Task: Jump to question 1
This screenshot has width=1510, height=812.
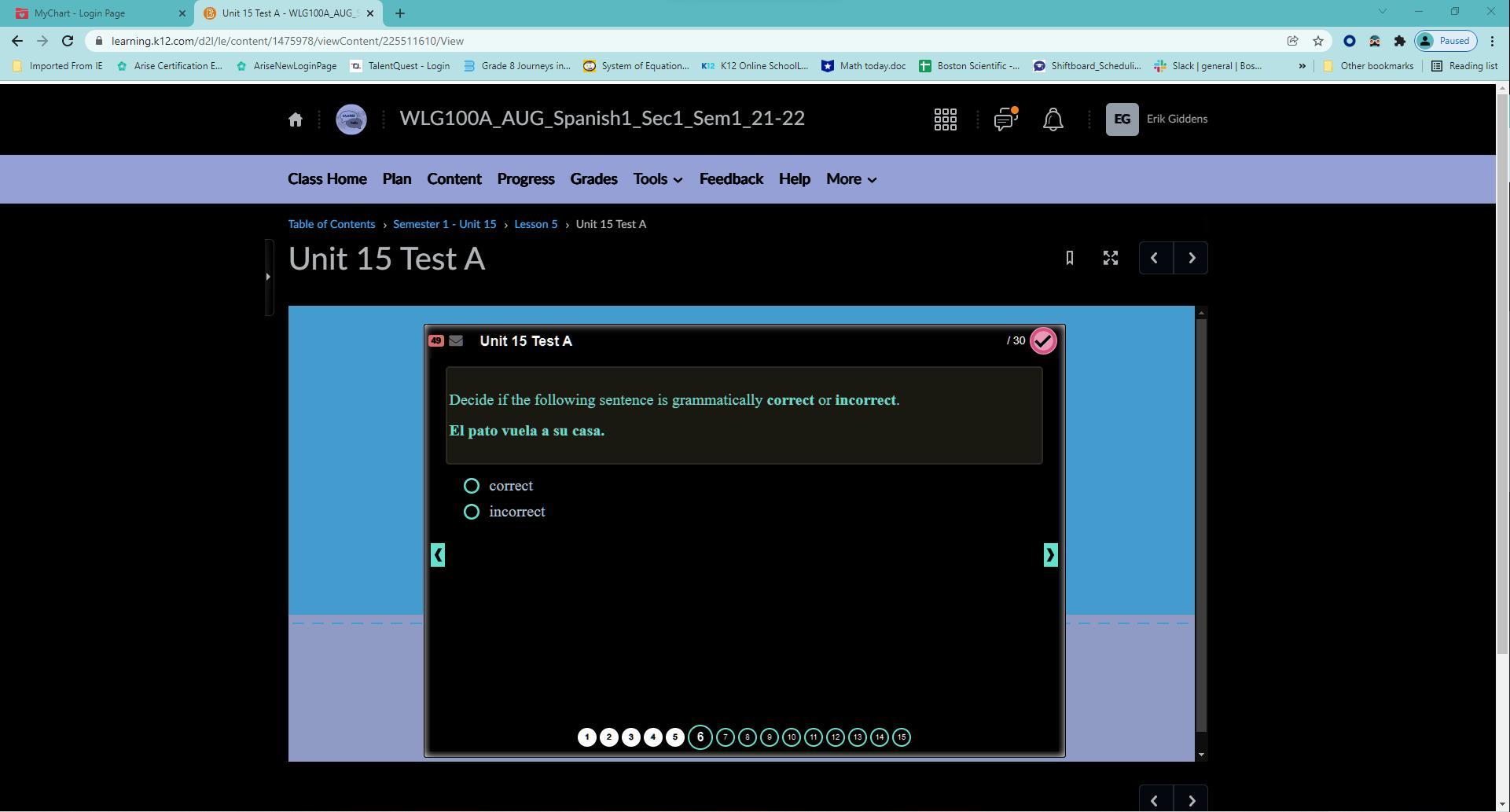Action: click(586, 737)
